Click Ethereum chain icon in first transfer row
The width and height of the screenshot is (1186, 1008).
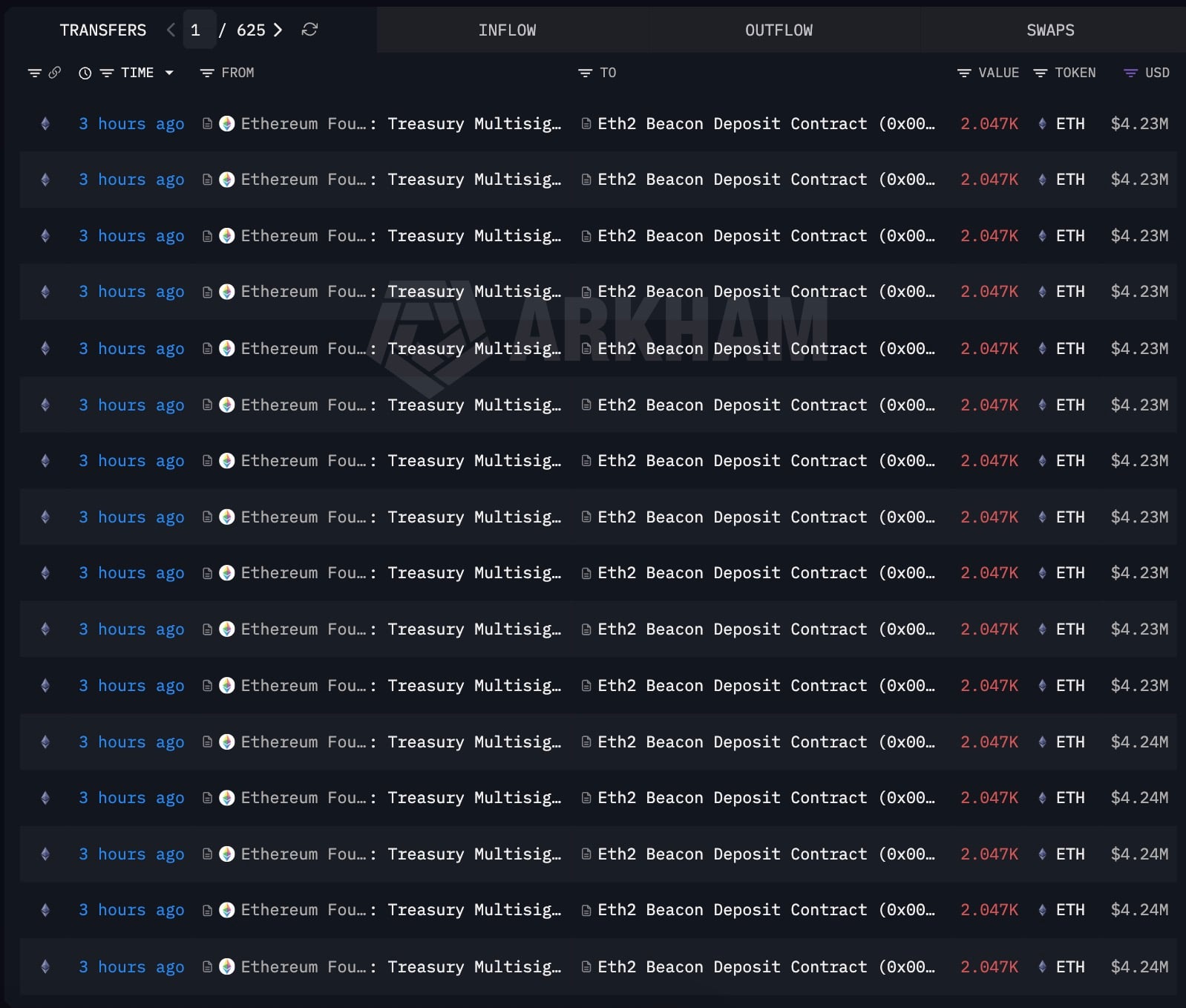pos(45,124)
